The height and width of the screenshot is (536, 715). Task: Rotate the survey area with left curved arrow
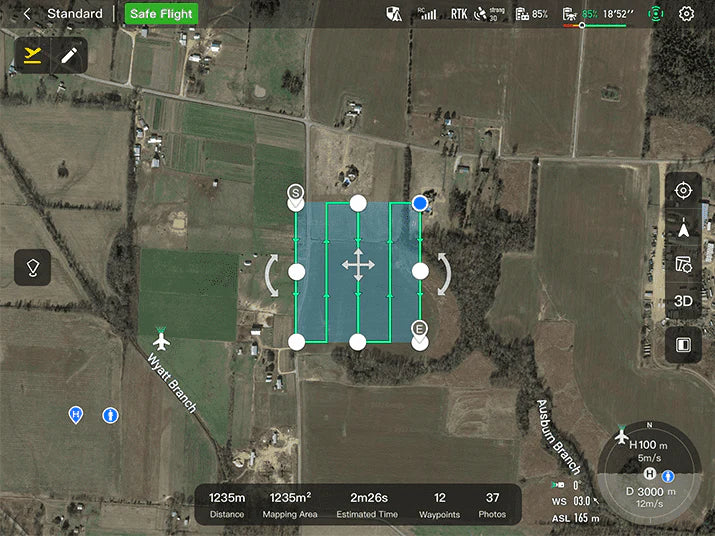click(x=272, y=275)
